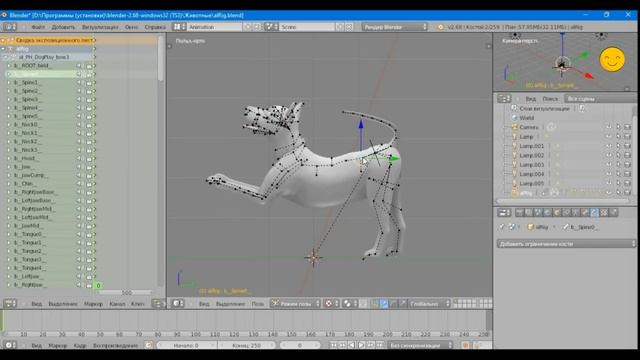Jump to the last frame in timeline
Viewport: 640px width, 360px height.
click(380, 345)
